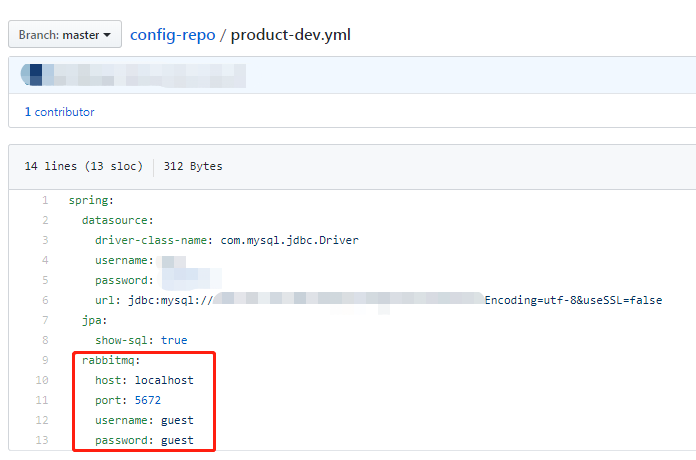The image size is (696, 460).
Task: Select line number 4
Action: [x=45, y=260]
